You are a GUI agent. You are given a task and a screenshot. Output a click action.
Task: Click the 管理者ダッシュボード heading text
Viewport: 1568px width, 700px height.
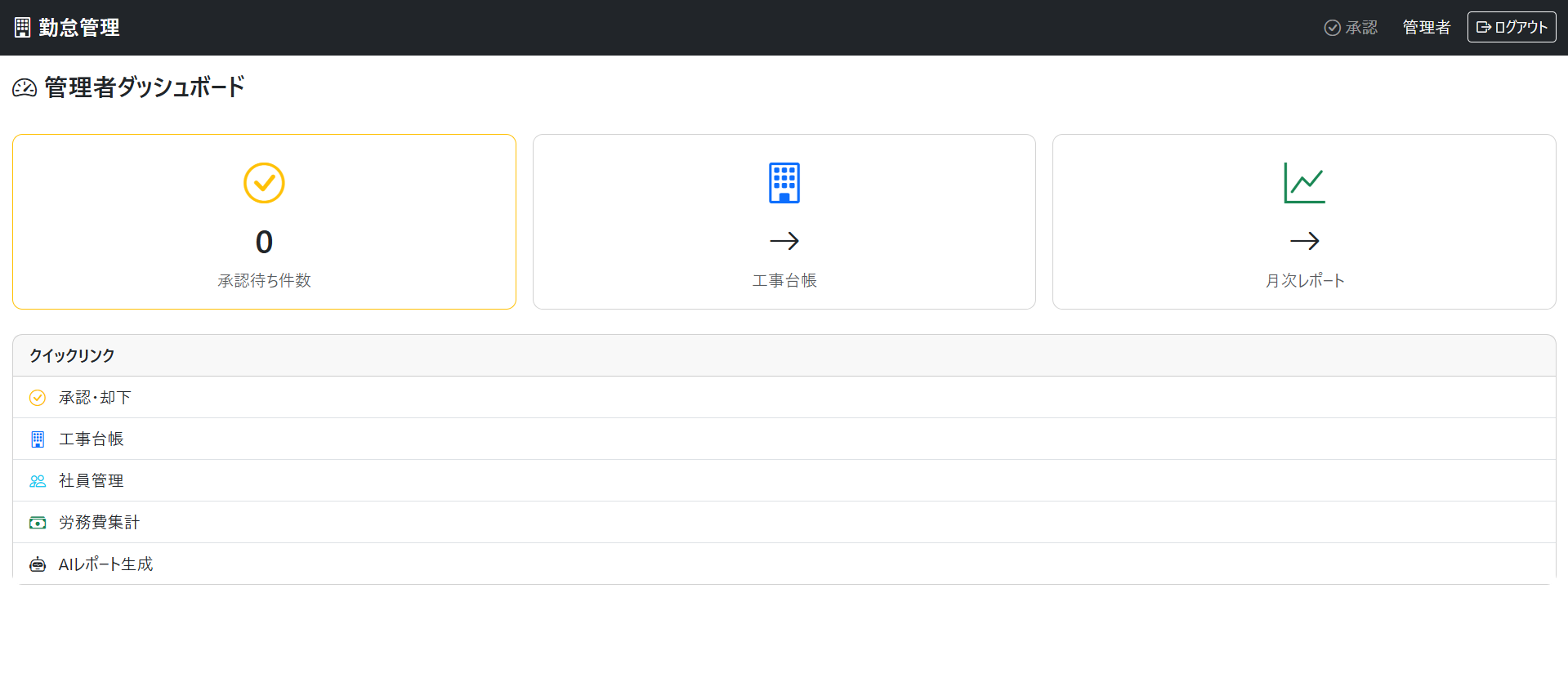(145, 87)
